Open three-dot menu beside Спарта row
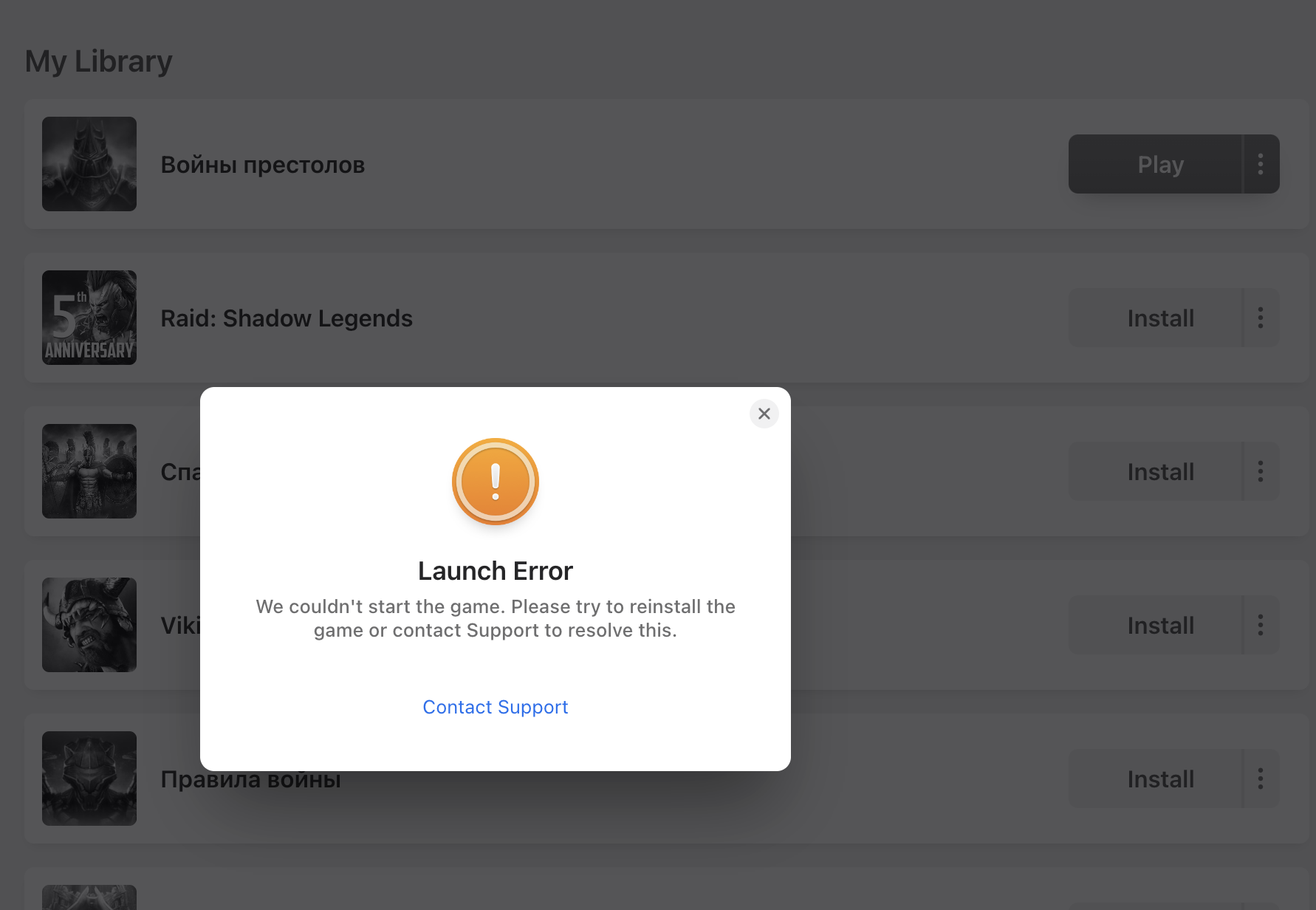Screen dimensions: 1316x910 pyautogui.click(x=1261, y=471)
